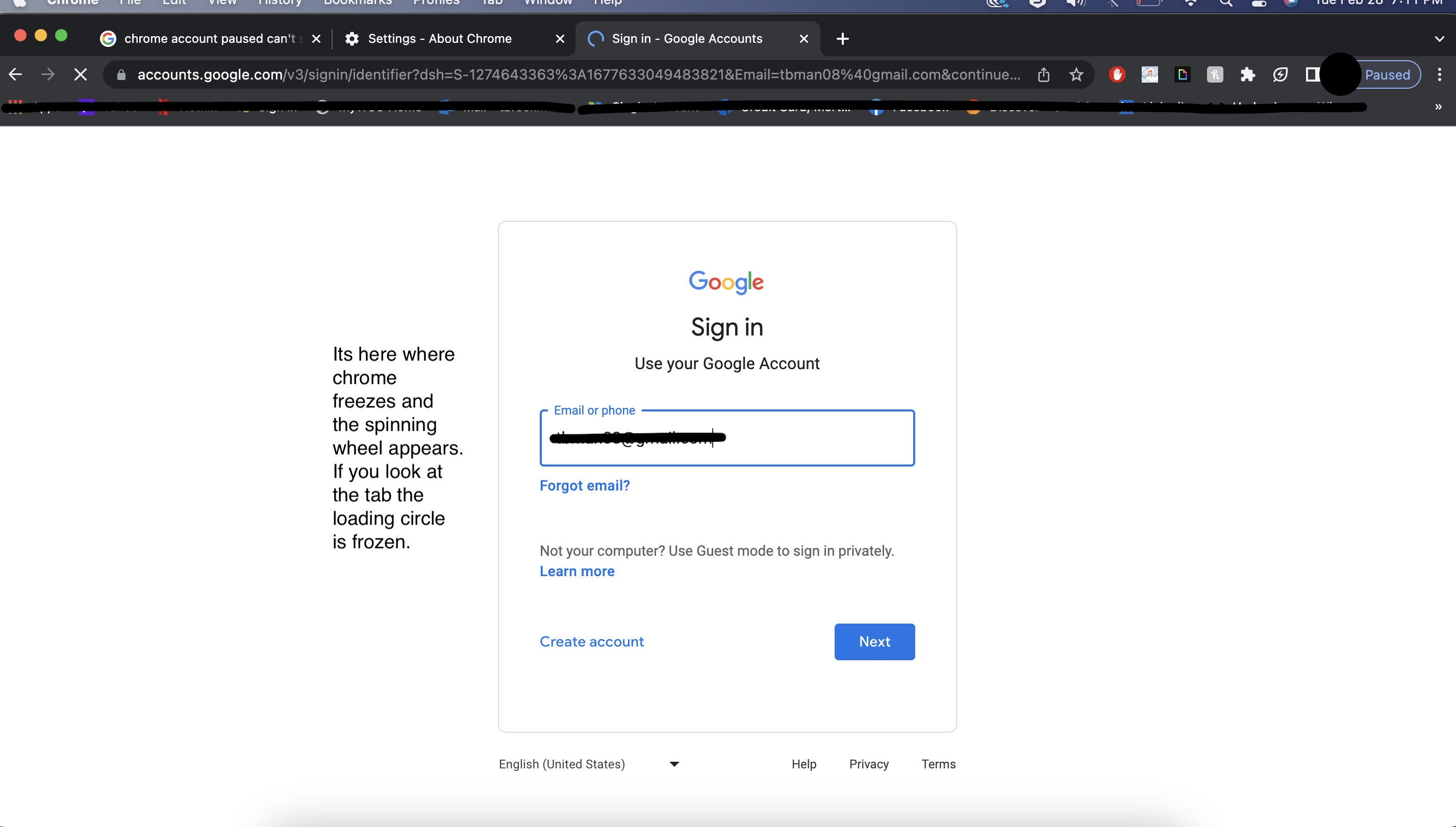
Task: Expand the tab search chevron
Action: point(1439,39)
